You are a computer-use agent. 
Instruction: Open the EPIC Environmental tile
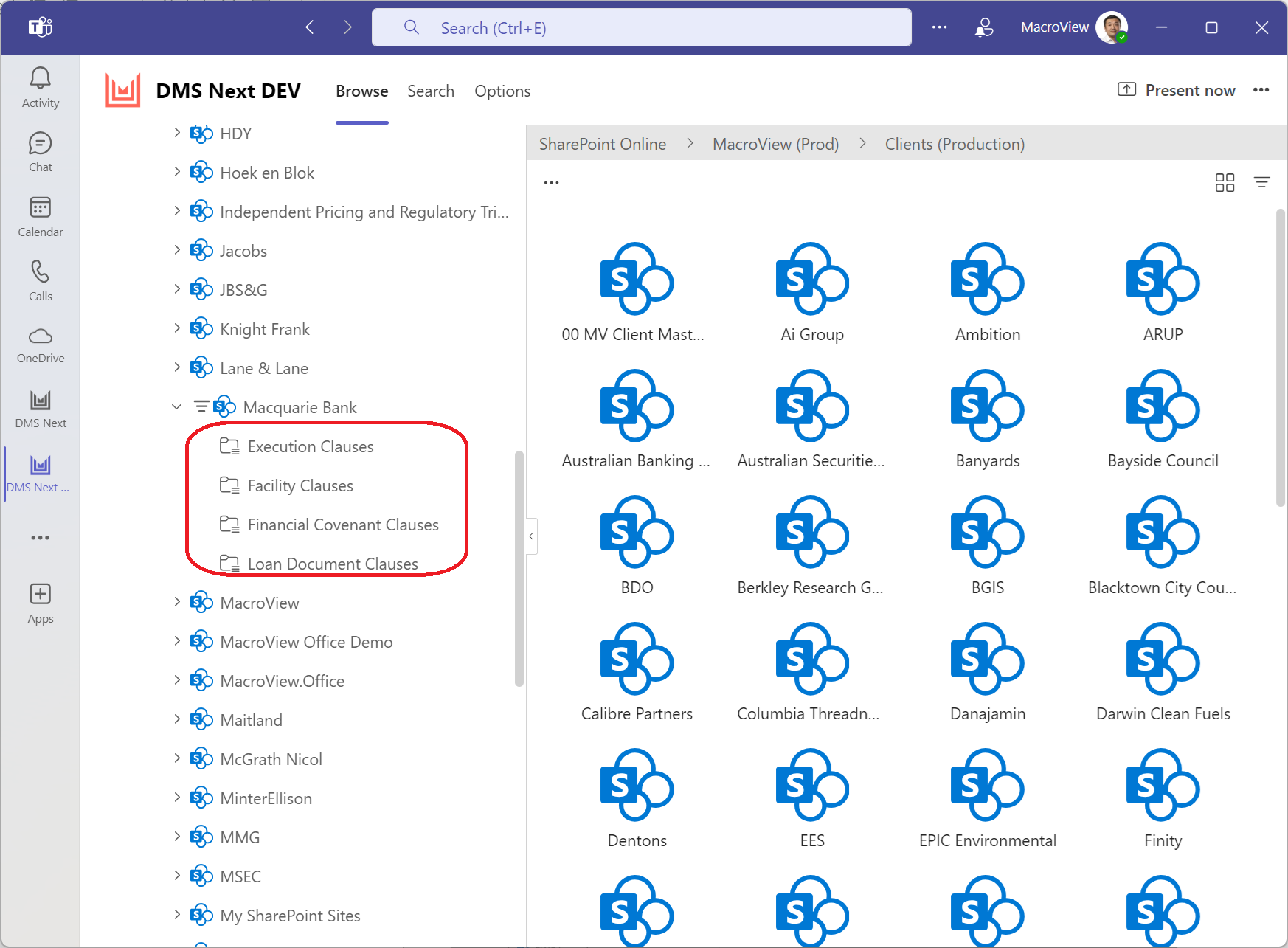point(988,798)
